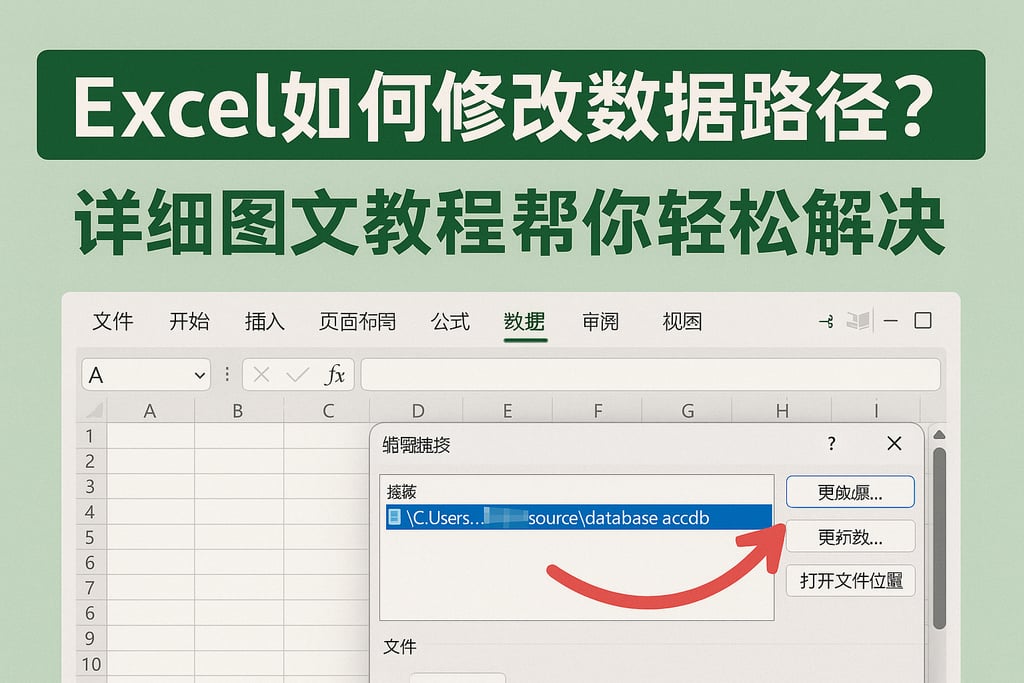Click the 更新数据 button
The width and height of the screenshot is (1024, 683).
(x=850, y=536)
